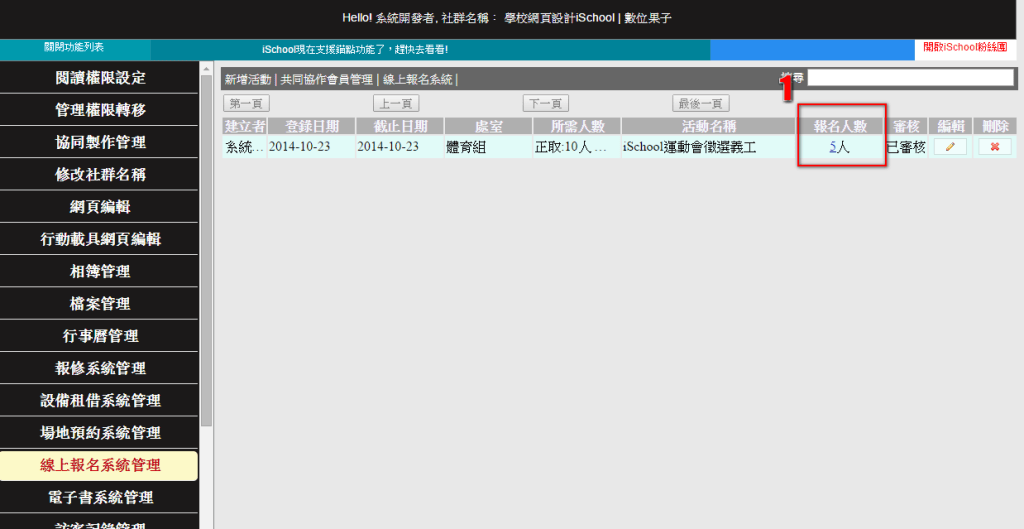Click the 活動名稱 column header
The height and width of the screenshot is (529, 1024).
709,126
